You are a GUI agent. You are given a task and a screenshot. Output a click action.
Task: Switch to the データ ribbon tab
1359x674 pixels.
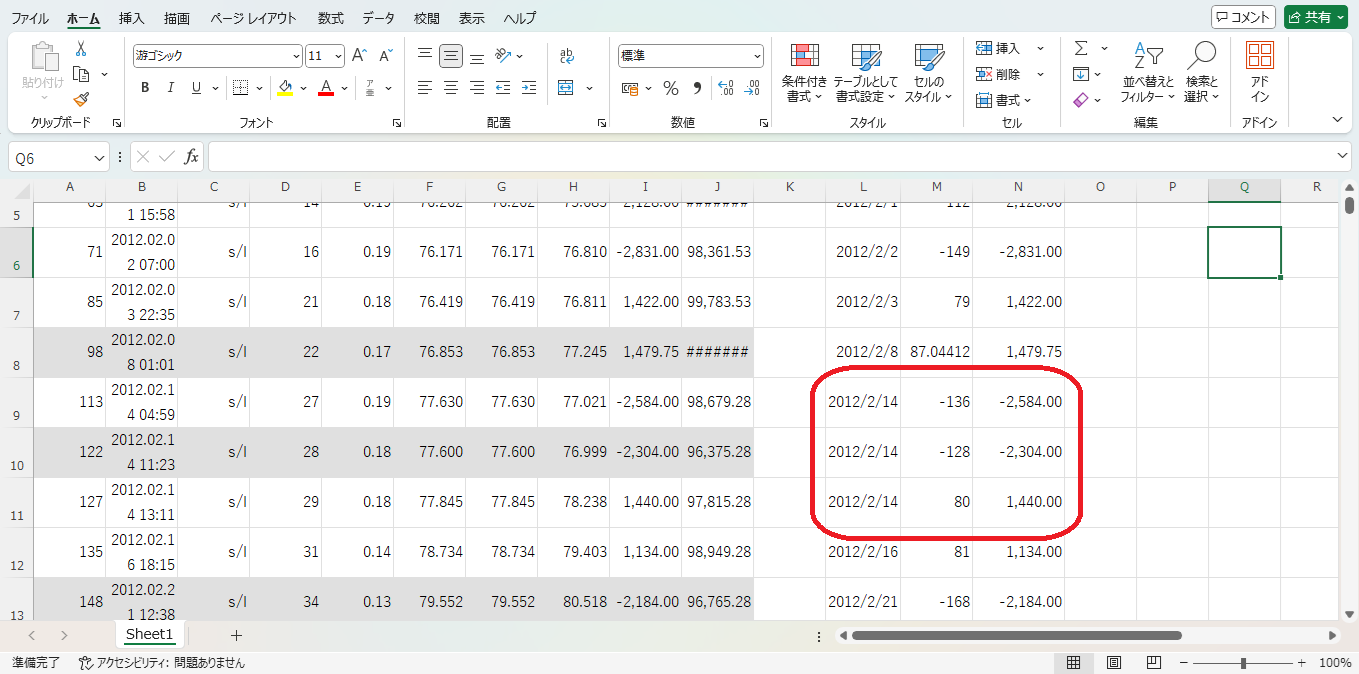378,18
